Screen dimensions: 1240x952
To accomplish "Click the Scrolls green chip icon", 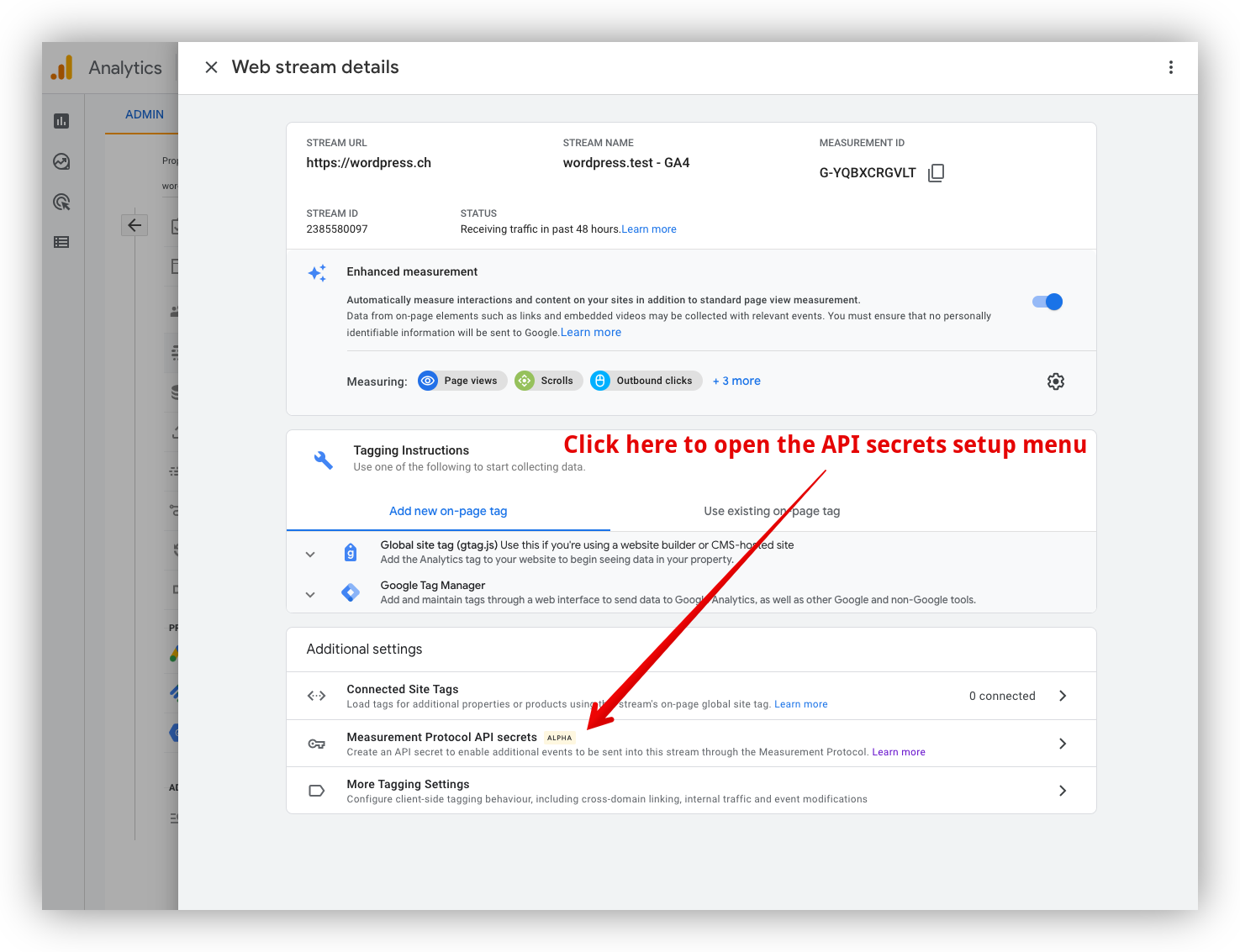I will pos(525,381).
